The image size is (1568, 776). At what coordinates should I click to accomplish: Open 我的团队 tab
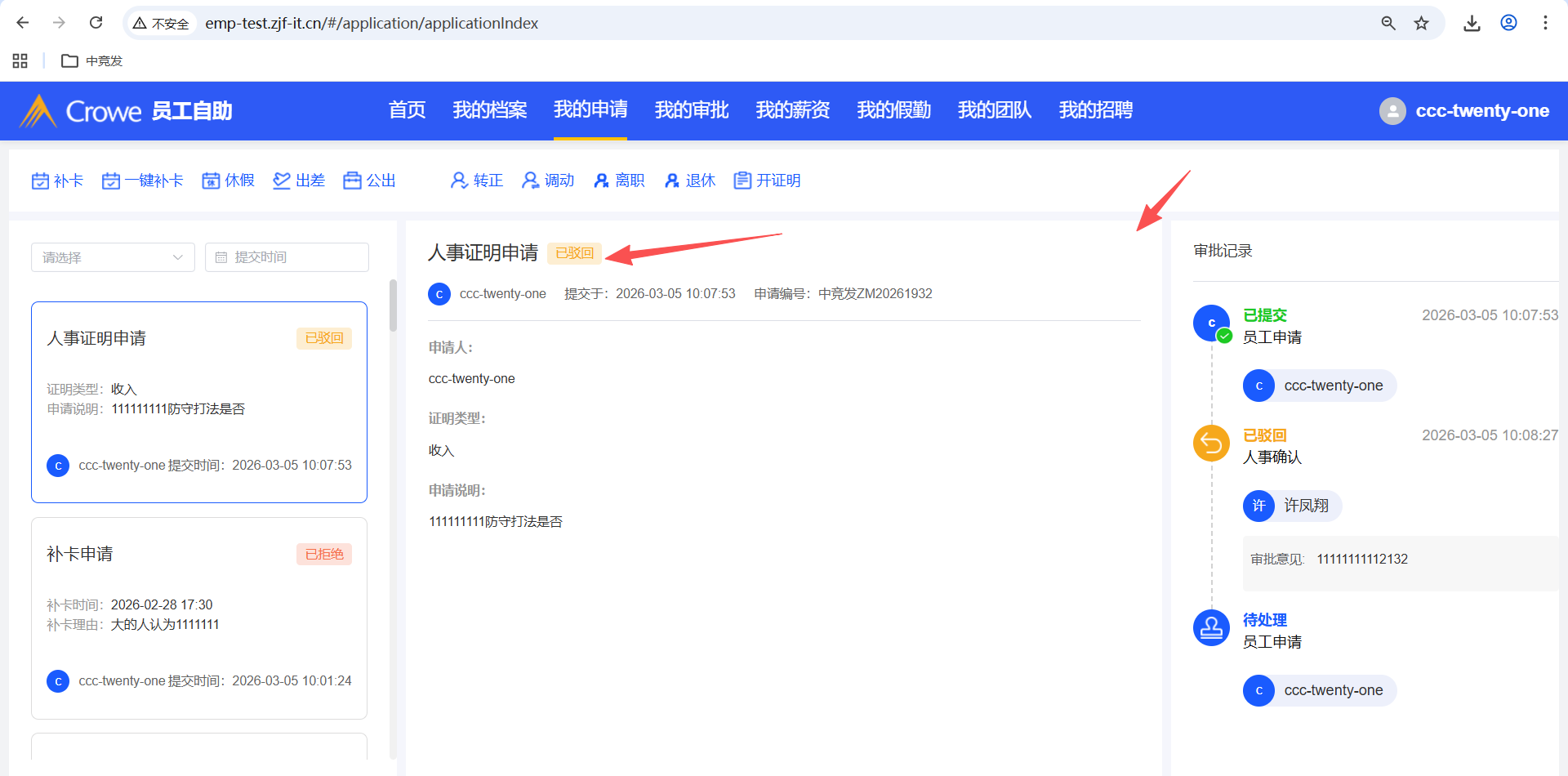995,110
